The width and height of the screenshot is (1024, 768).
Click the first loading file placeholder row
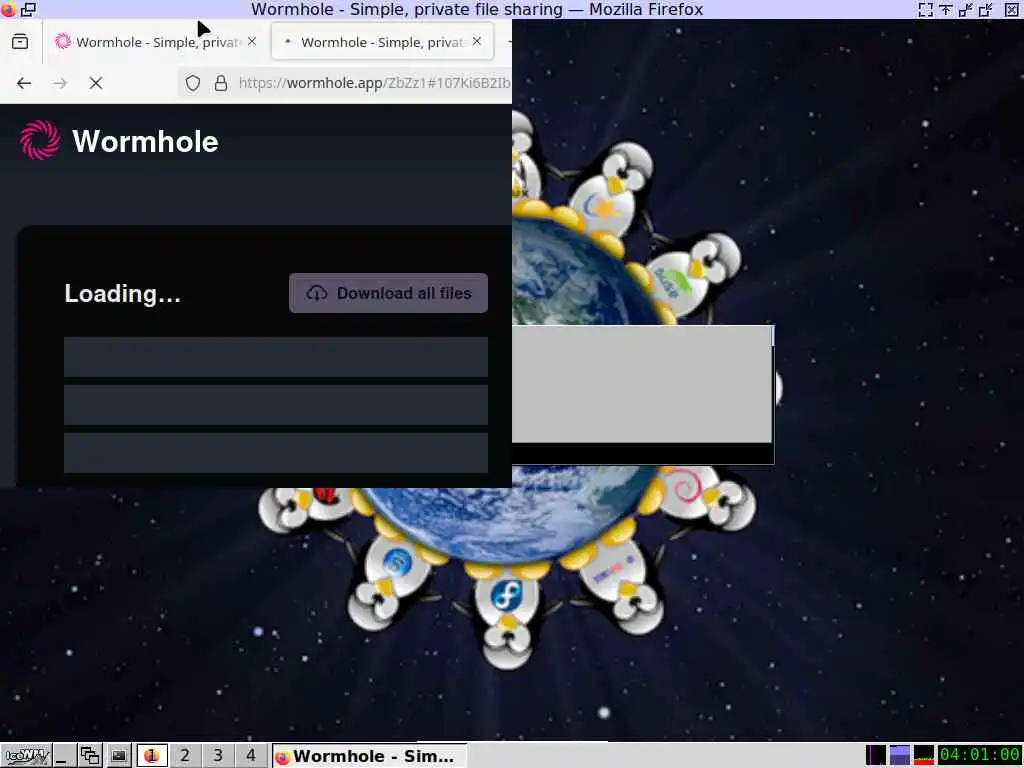[x=276, y=357]
